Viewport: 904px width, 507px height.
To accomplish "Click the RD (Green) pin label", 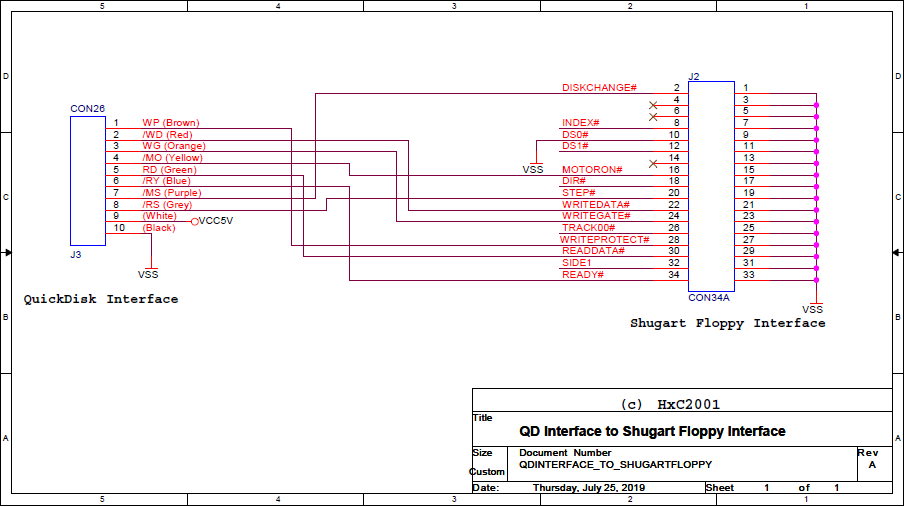I will (x=170, y=170).
